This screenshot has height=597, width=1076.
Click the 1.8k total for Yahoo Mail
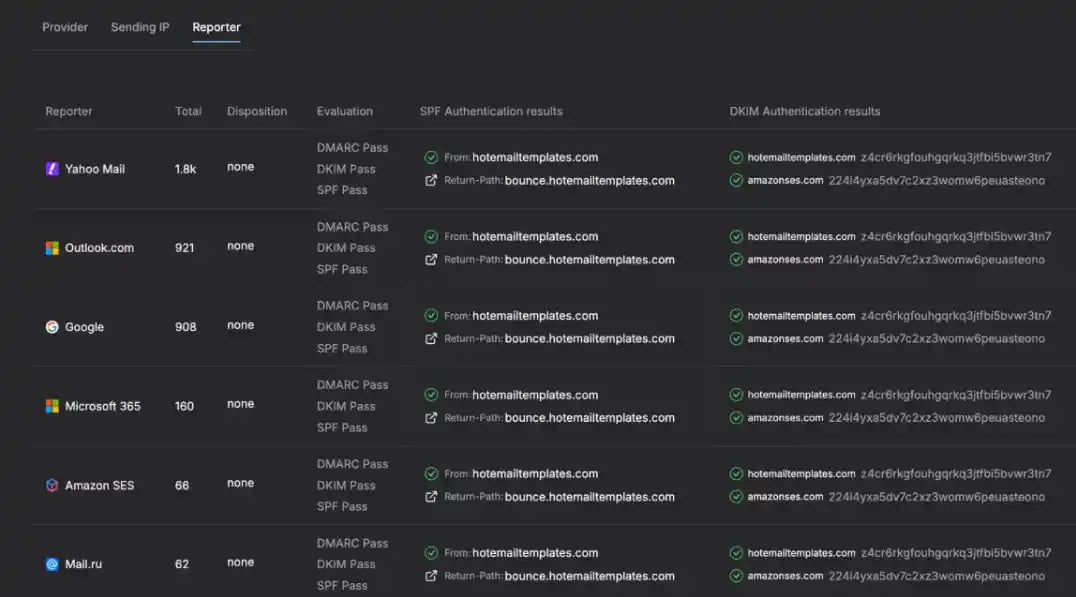pyautogui.click(x=185, y=169)
